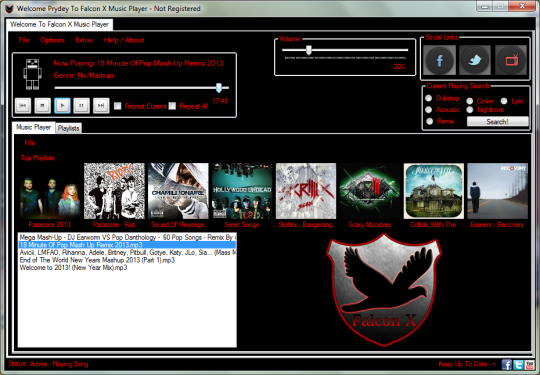Select Mega Mash-Up DJ Earworm song row
Screen dimensions: 540x375
[127, 237]
